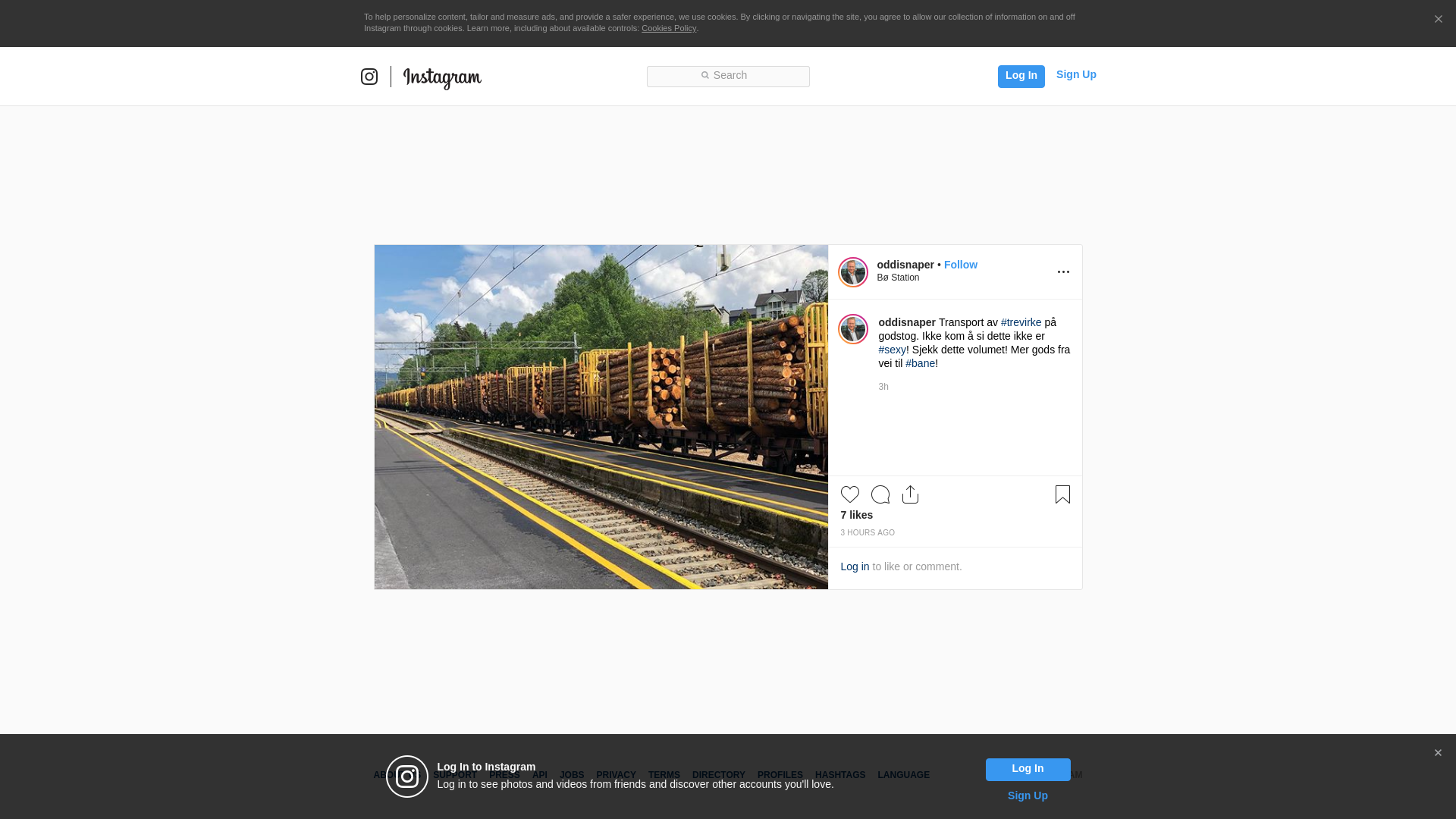Image resolution: width=1456 pixels, height=819 pixels.
Task: Open the JOBS footer link
Action: point(572,775)
